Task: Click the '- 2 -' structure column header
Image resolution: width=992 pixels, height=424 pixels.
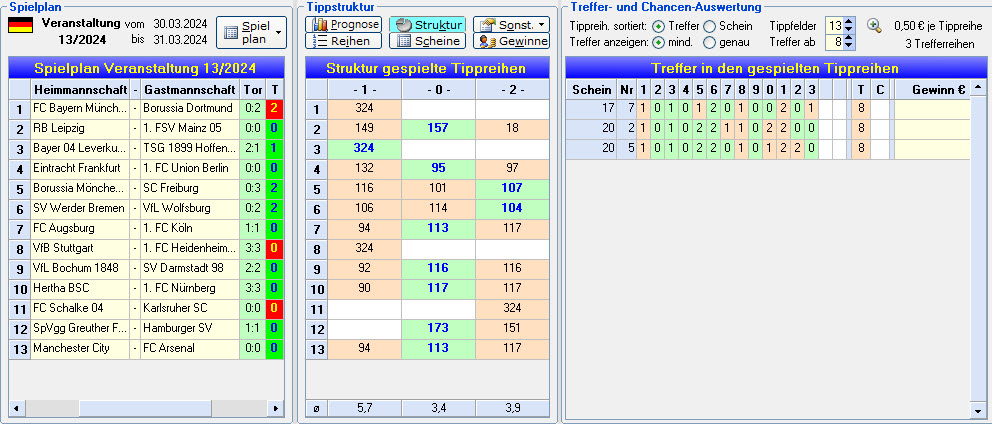Action: click(512, 89)
